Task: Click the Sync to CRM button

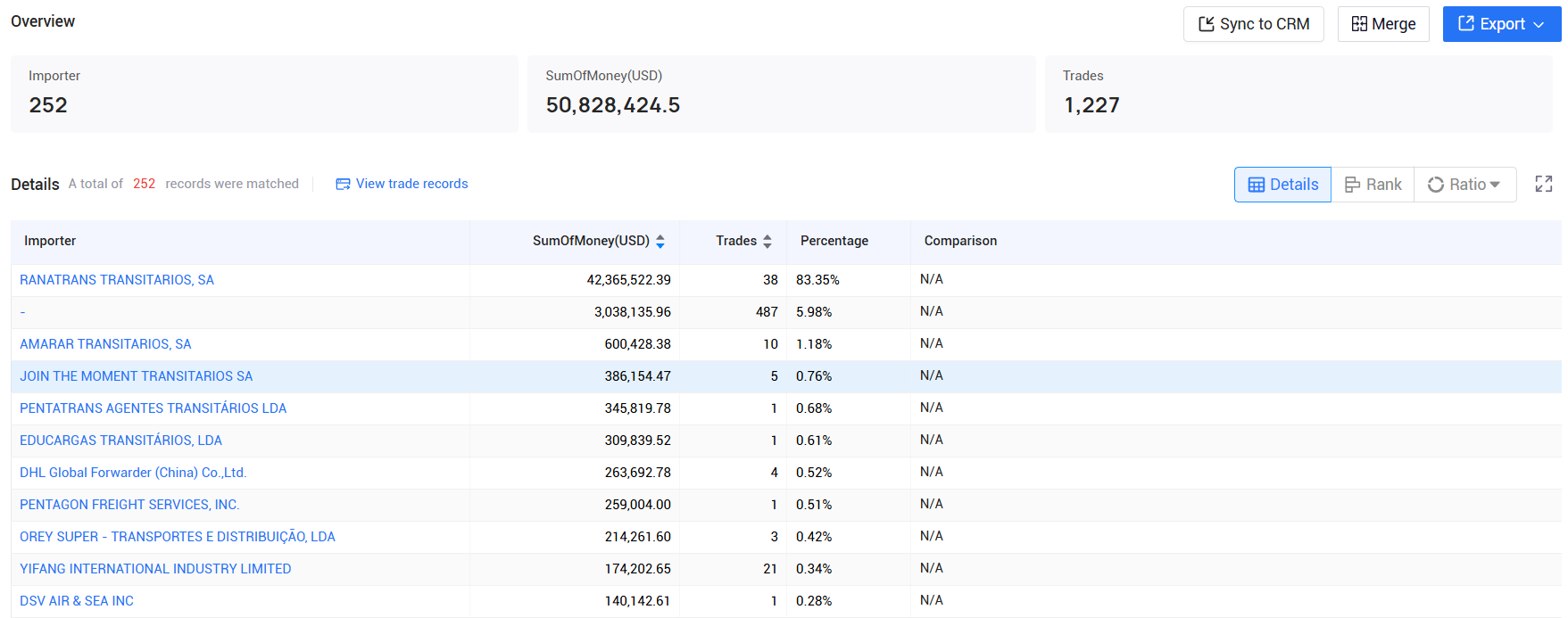Action: (1253, 24)
